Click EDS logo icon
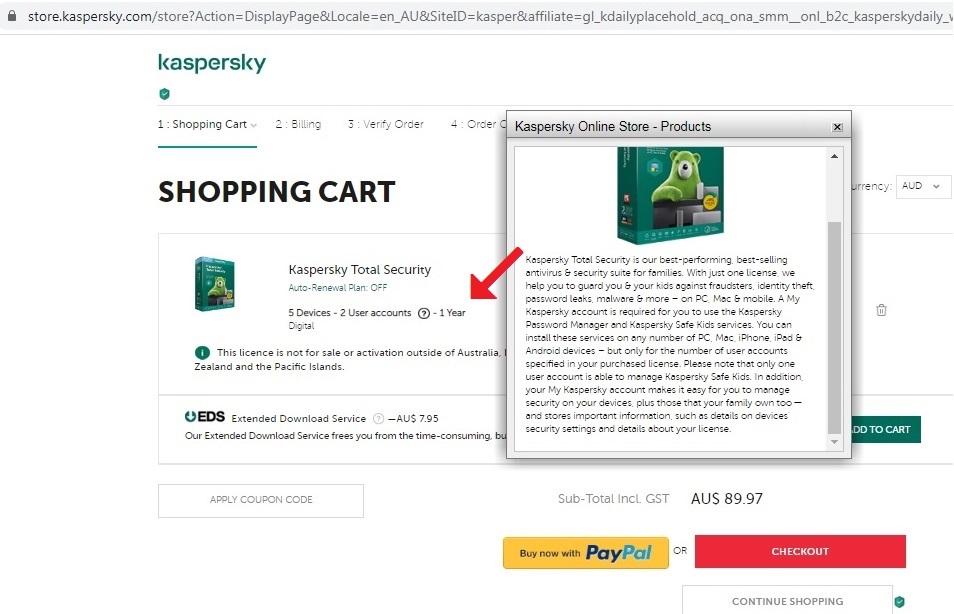954x614 pixels. (204, 417)
